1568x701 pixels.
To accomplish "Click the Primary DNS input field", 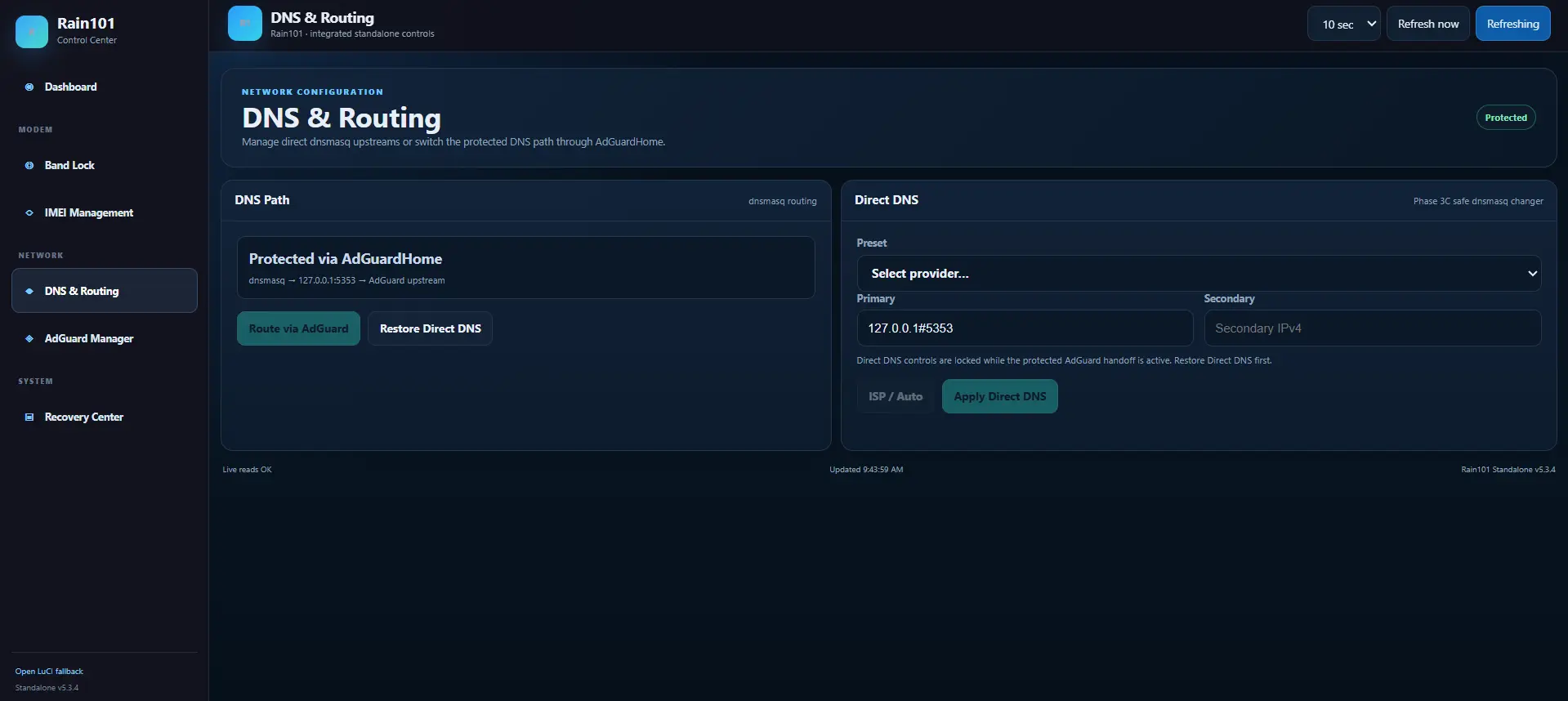I will tap(1025, 328).
